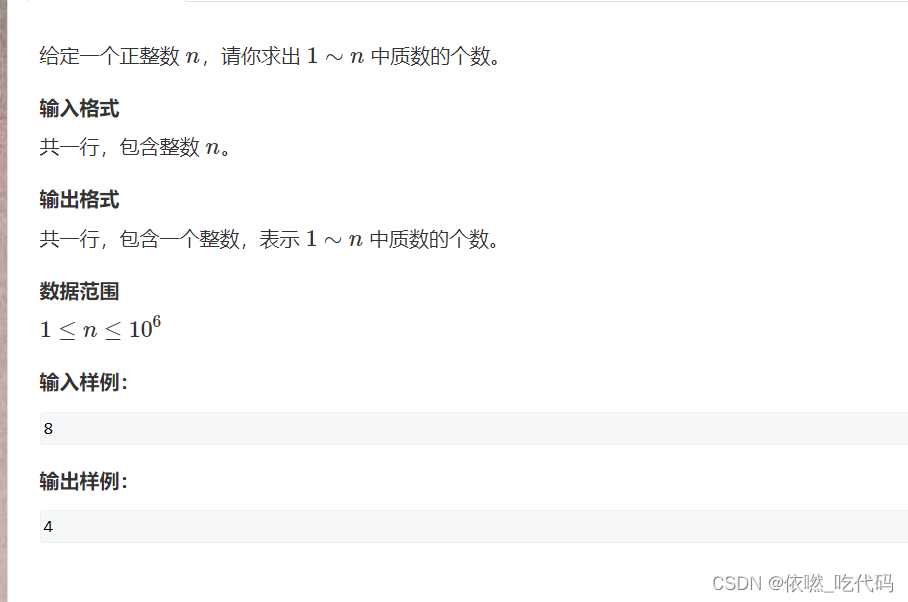Click the exponent 6 in the data range
The image size is (908, 602).
pos(156,322)
